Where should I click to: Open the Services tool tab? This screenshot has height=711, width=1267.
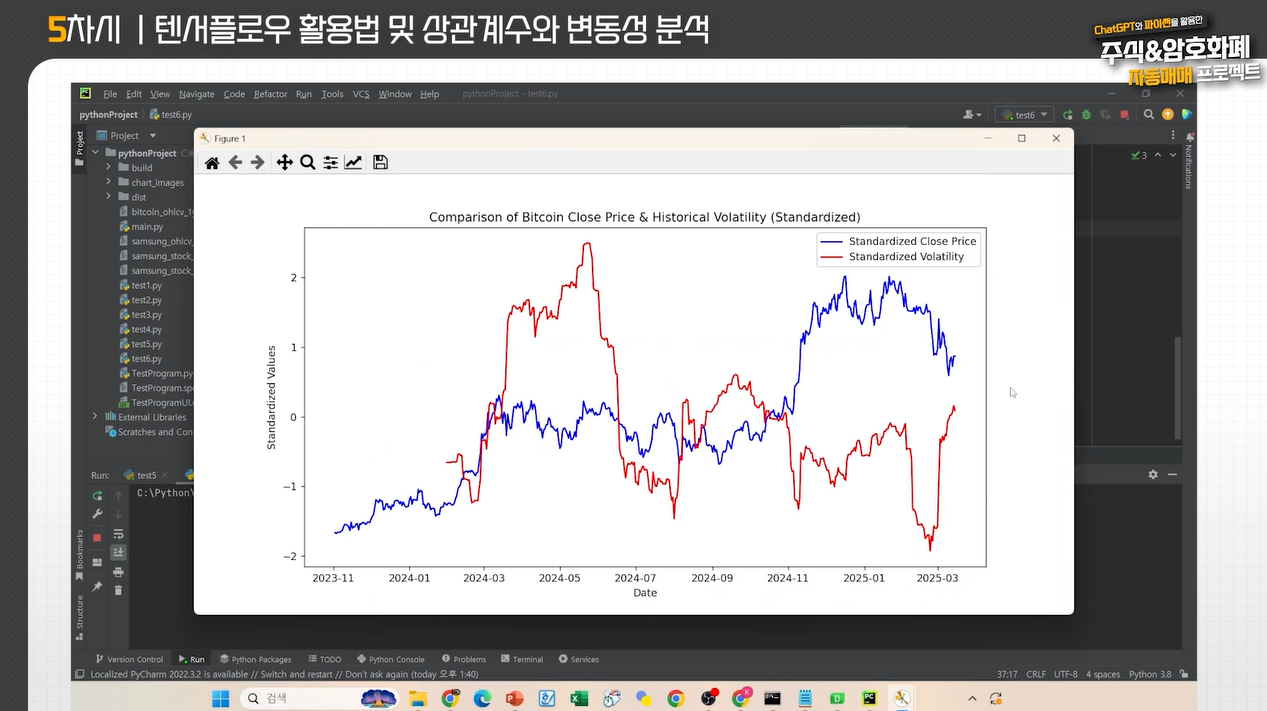click(579, 659)
